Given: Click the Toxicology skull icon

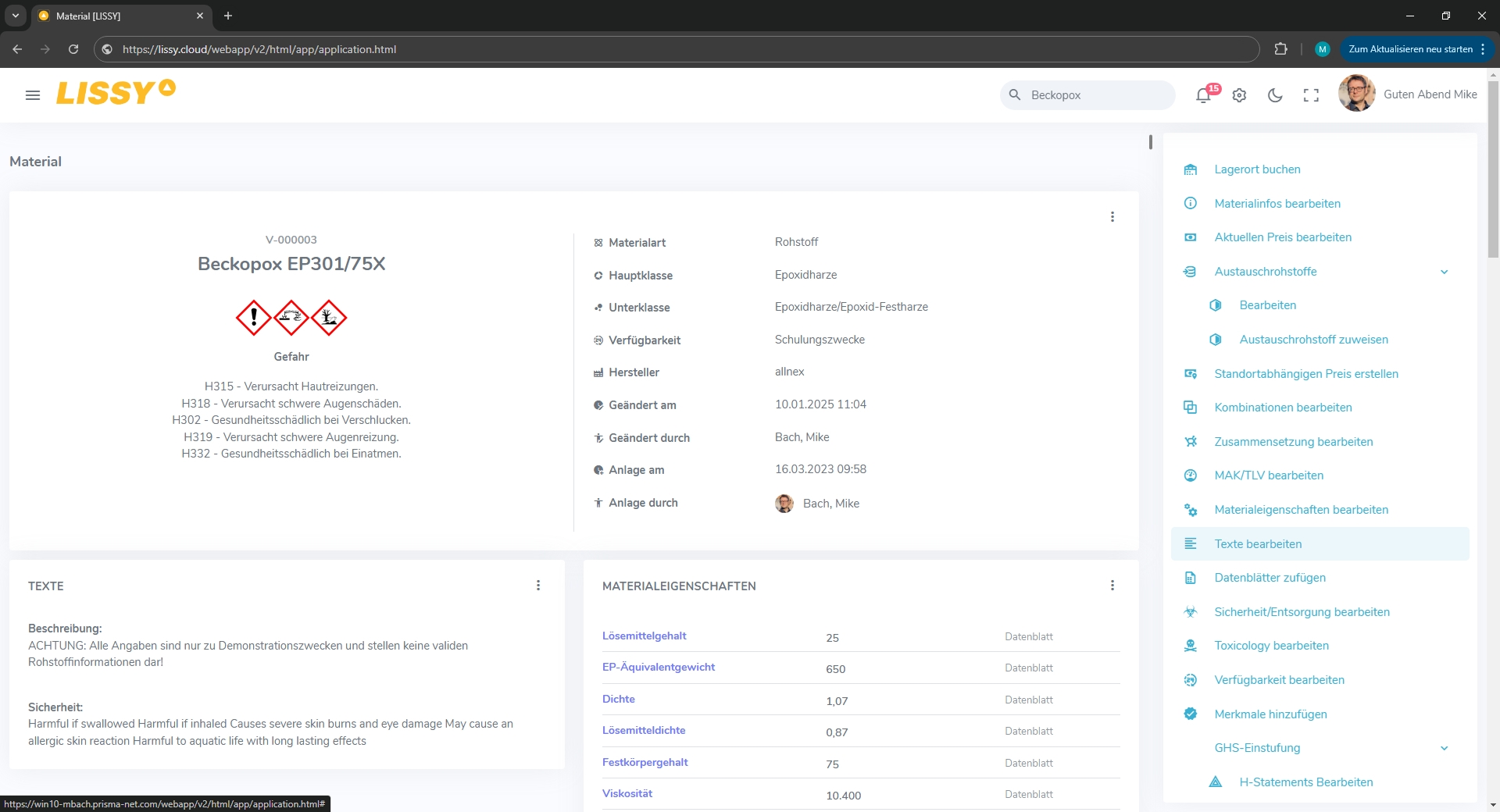Looking at the screenshot, I should [1191, 646].
